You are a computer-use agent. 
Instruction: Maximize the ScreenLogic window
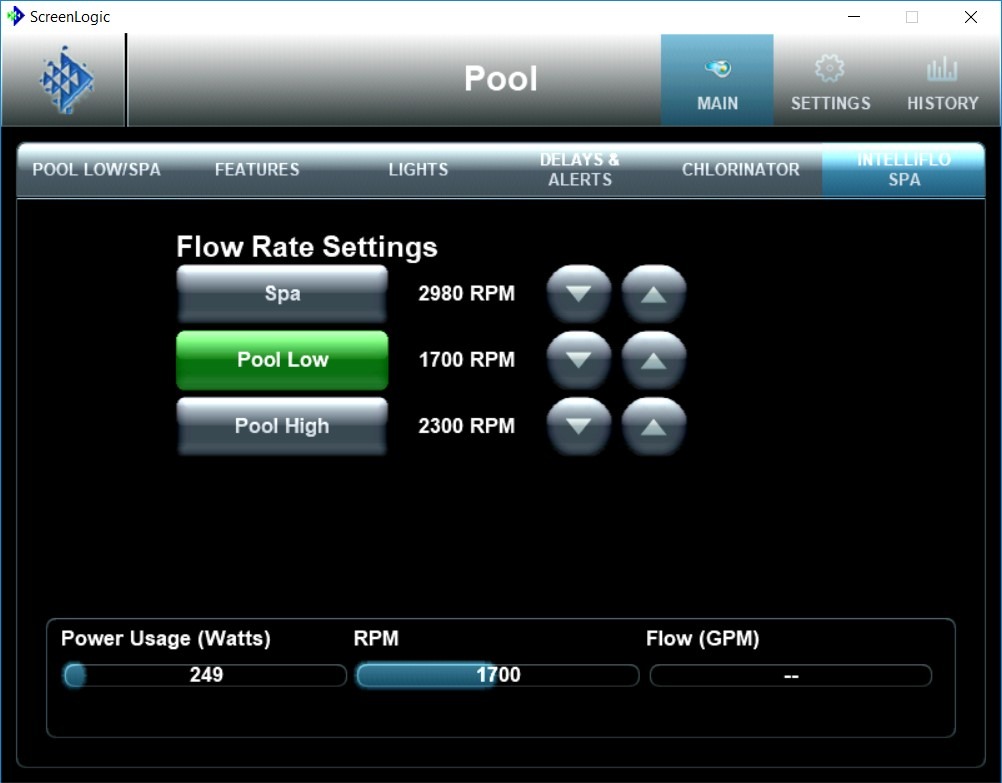click(x=912, y=17)
